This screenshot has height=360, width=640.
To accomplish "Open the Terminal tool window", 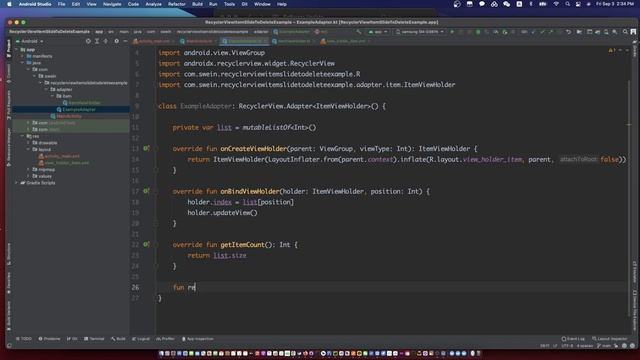I will [94, 339].
